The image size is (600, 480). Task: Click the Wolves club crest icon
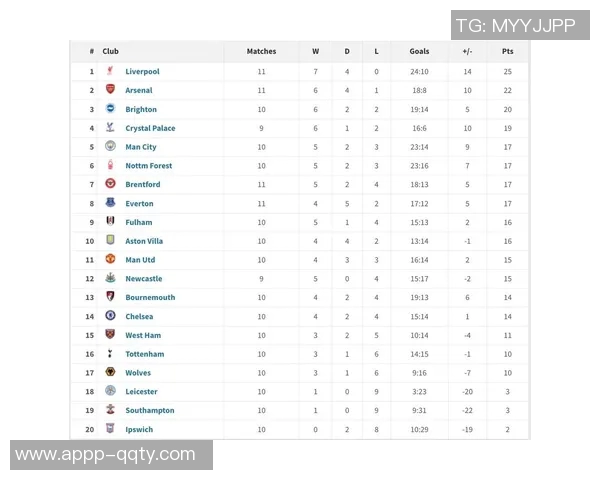click(110, 372)
